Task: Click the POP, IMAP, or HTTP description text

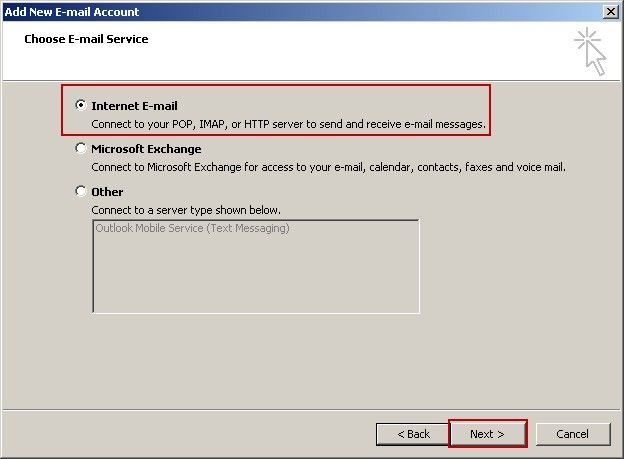Action: (288, 124)
